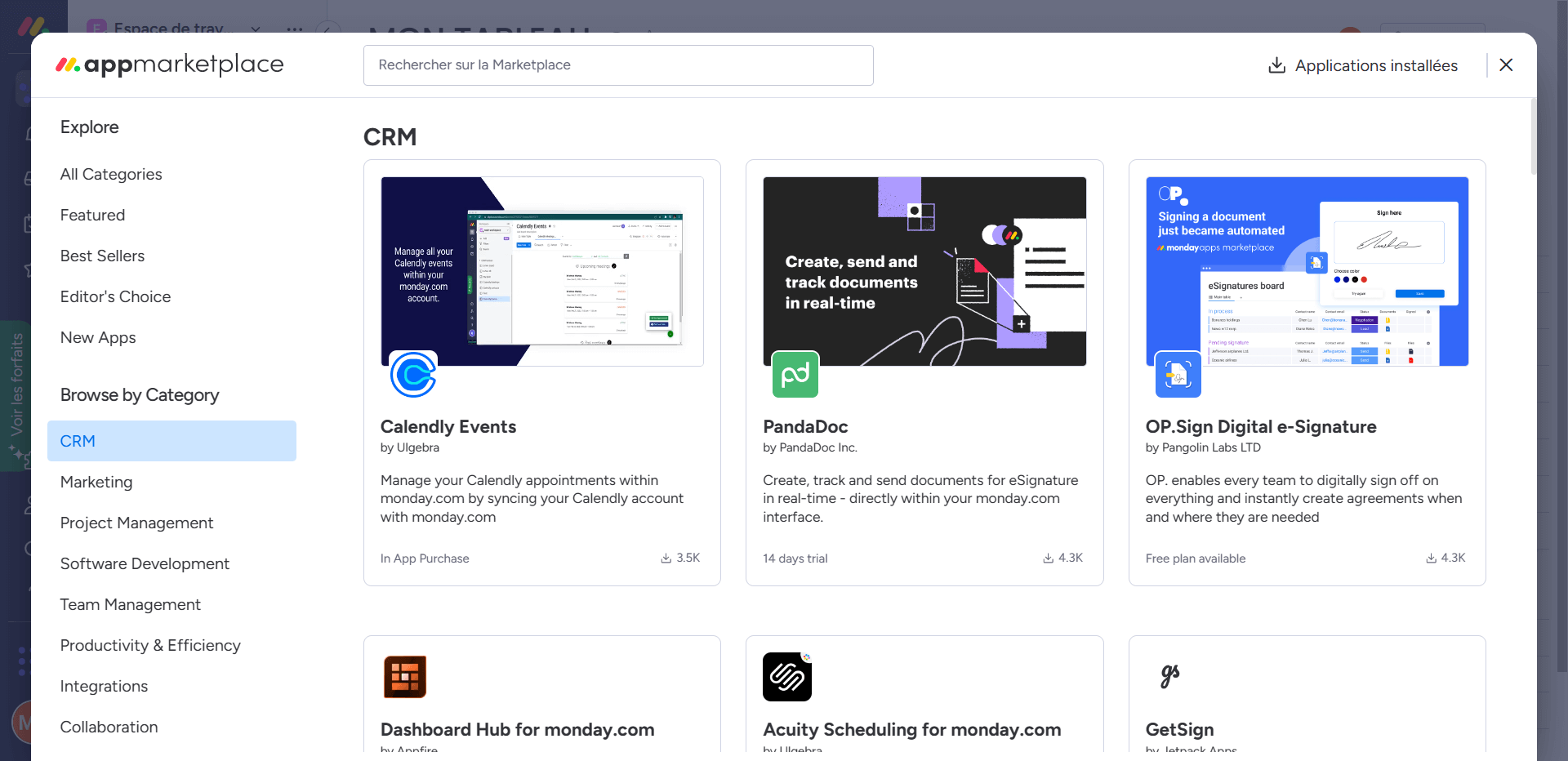Click the app marketplace logo
Screen dimensions: 1568x761
[x=170, y=65]
